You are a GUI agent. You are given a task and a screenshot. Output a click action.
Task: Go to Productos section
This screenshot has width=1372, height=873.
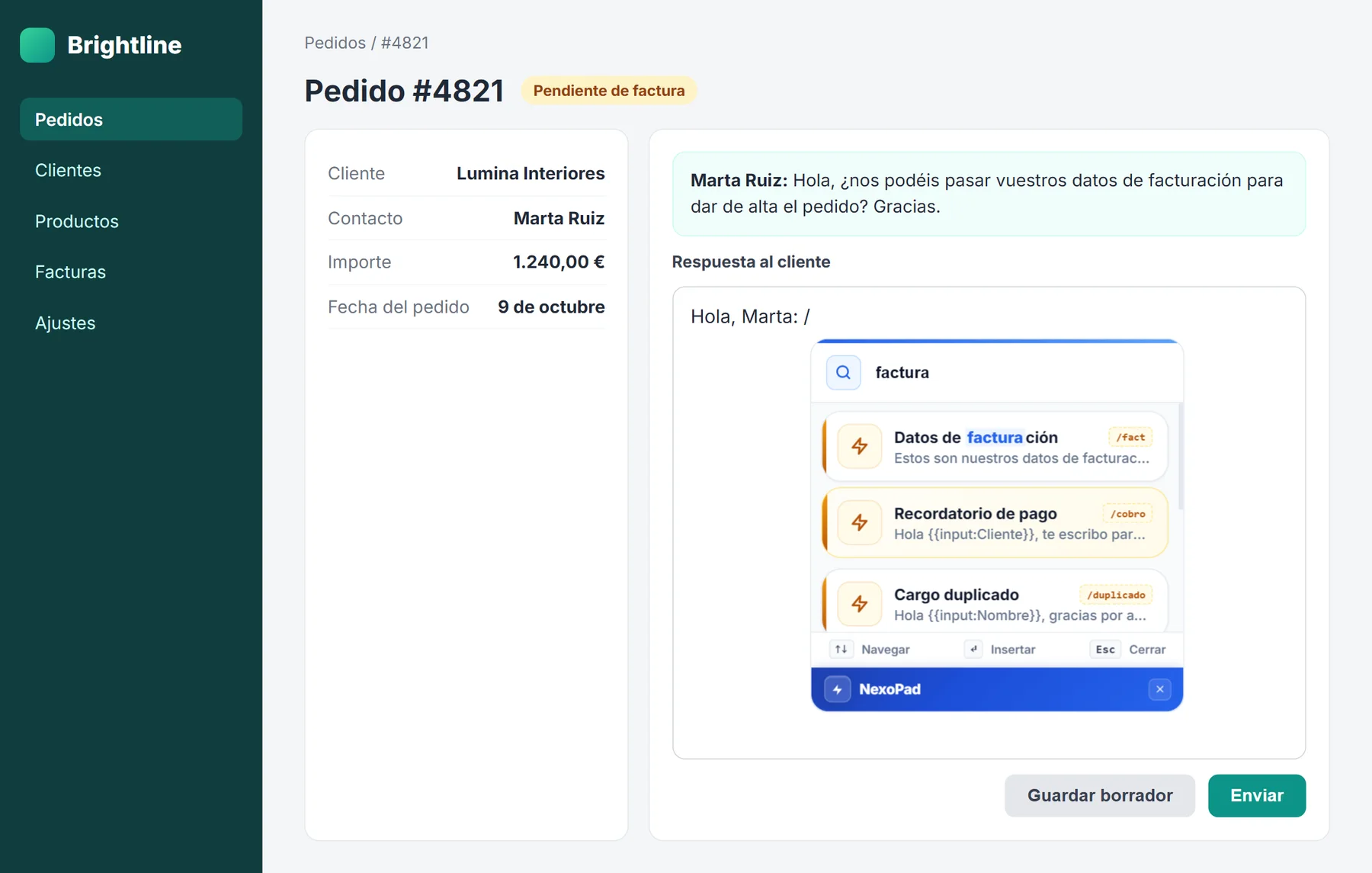pyautogui.click(x=131, y=221)
